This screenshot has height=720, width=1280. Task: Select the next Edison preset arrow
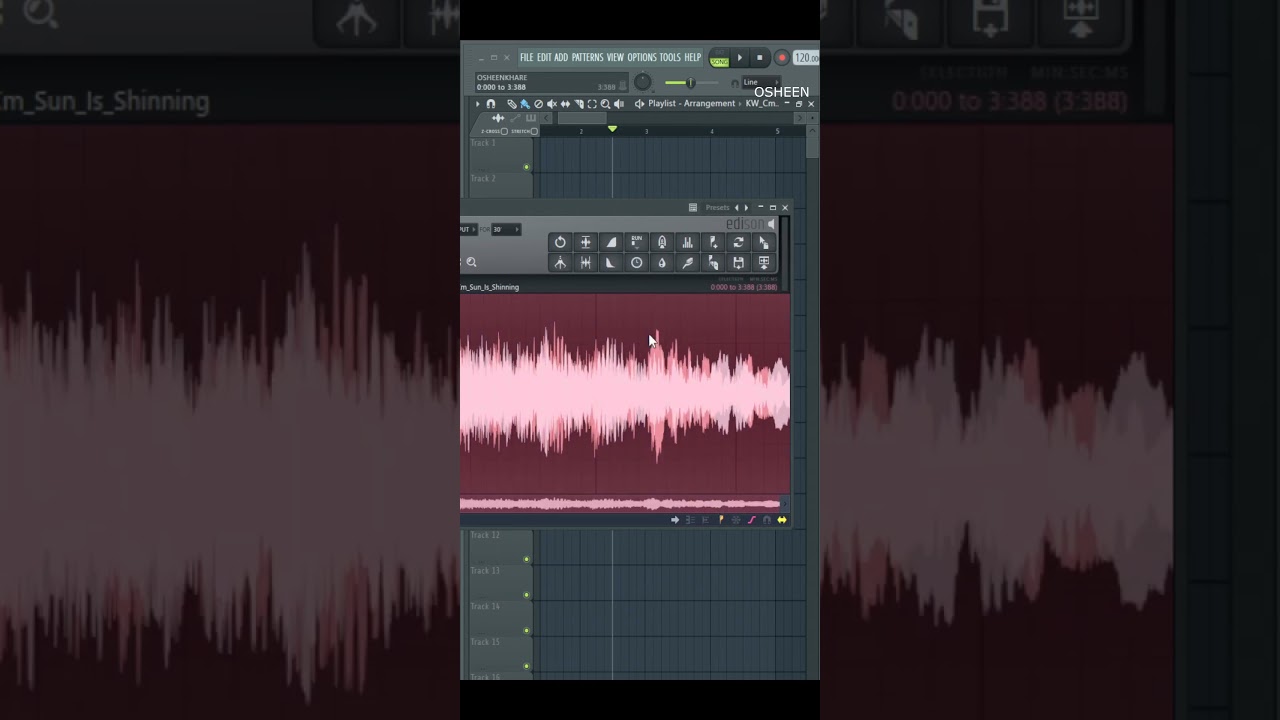point(747,208)
